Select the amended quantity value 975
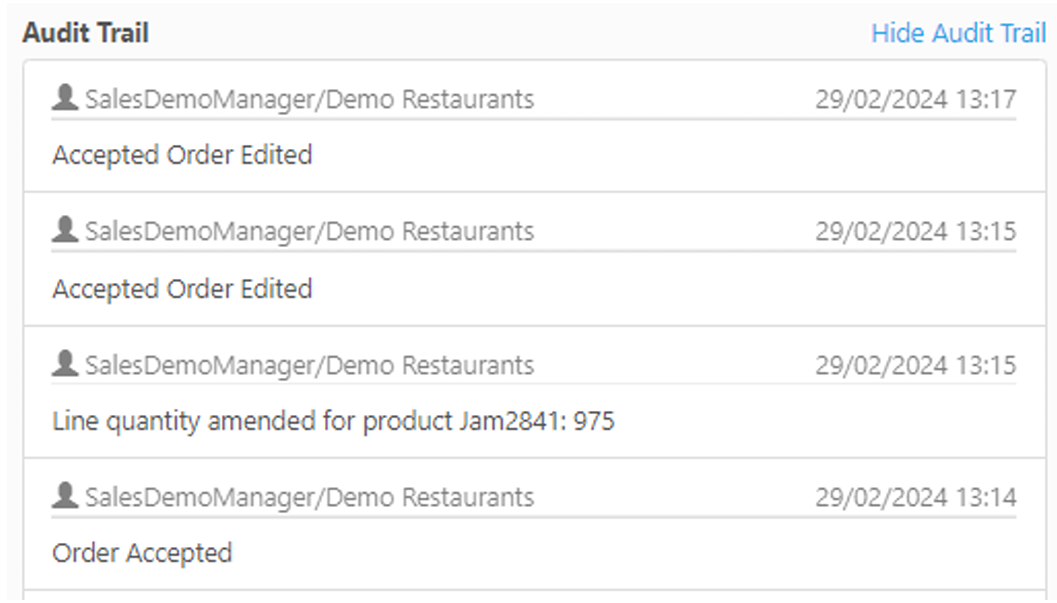 pos(594,421)
